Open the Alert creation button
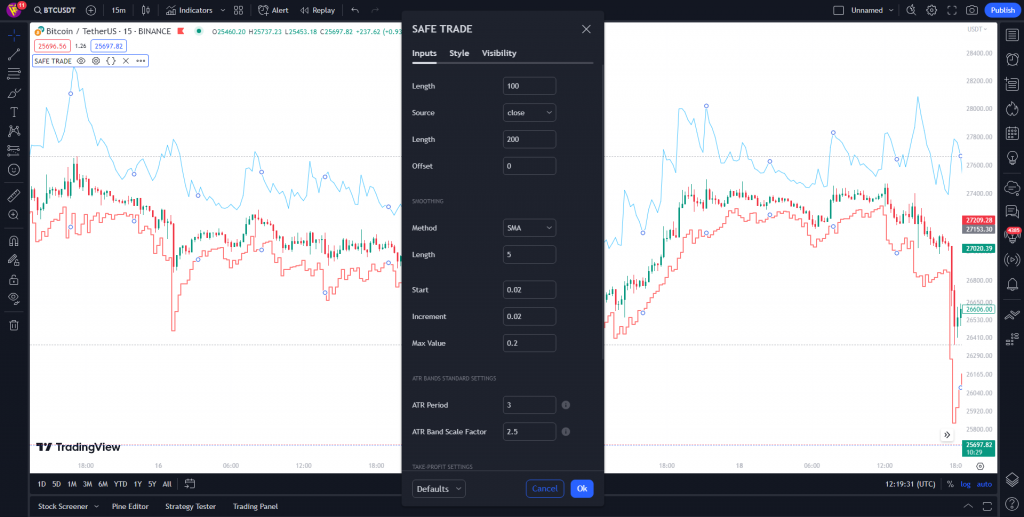Screen dimensions: 1024x517 (273, 10)
